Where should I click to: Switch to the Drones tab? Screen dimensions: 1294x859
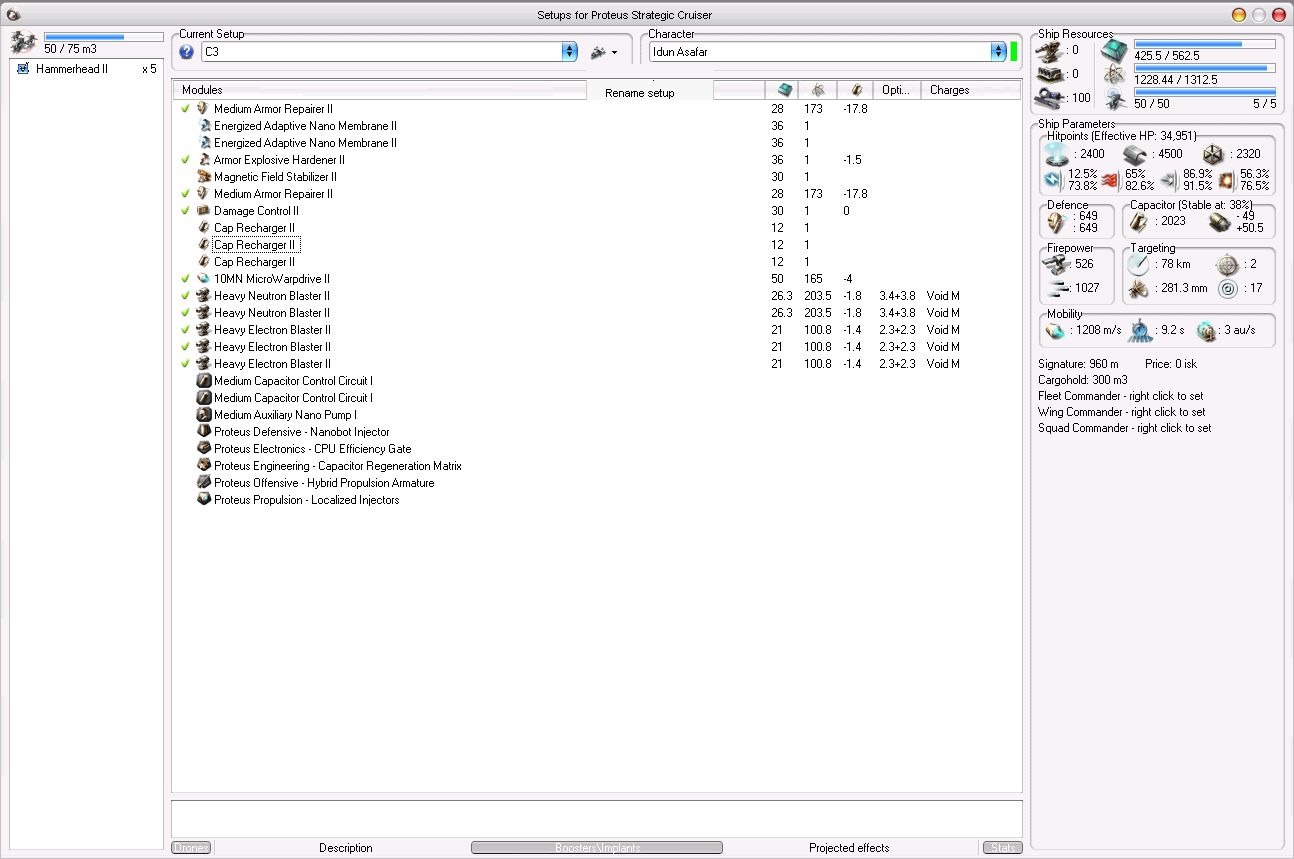point(191,848)
